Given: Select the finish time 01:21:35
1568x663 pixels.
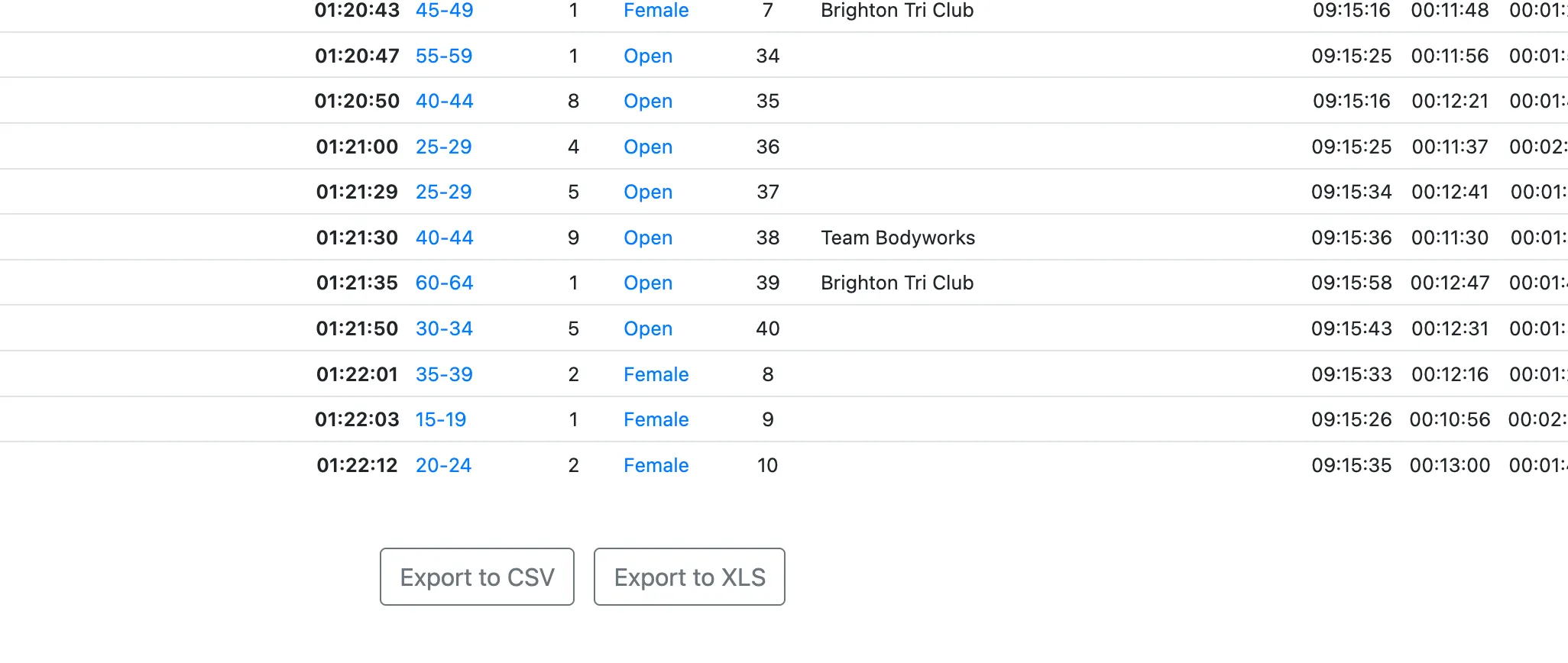Looking at the screenshot, I should [x=357, y=283].
